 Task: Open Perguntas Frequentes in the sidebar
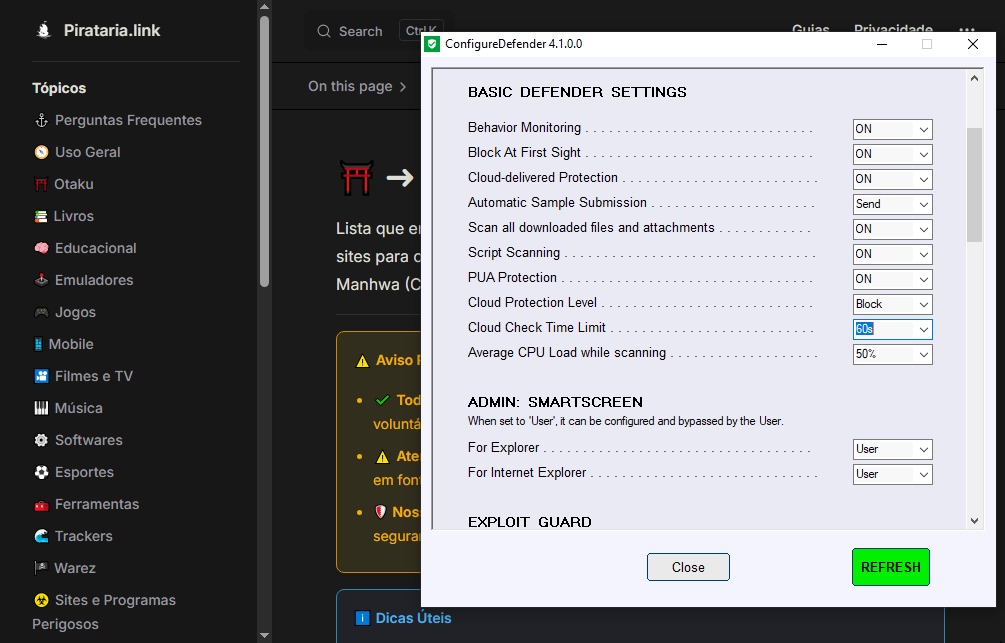click(x=128, y=121)
